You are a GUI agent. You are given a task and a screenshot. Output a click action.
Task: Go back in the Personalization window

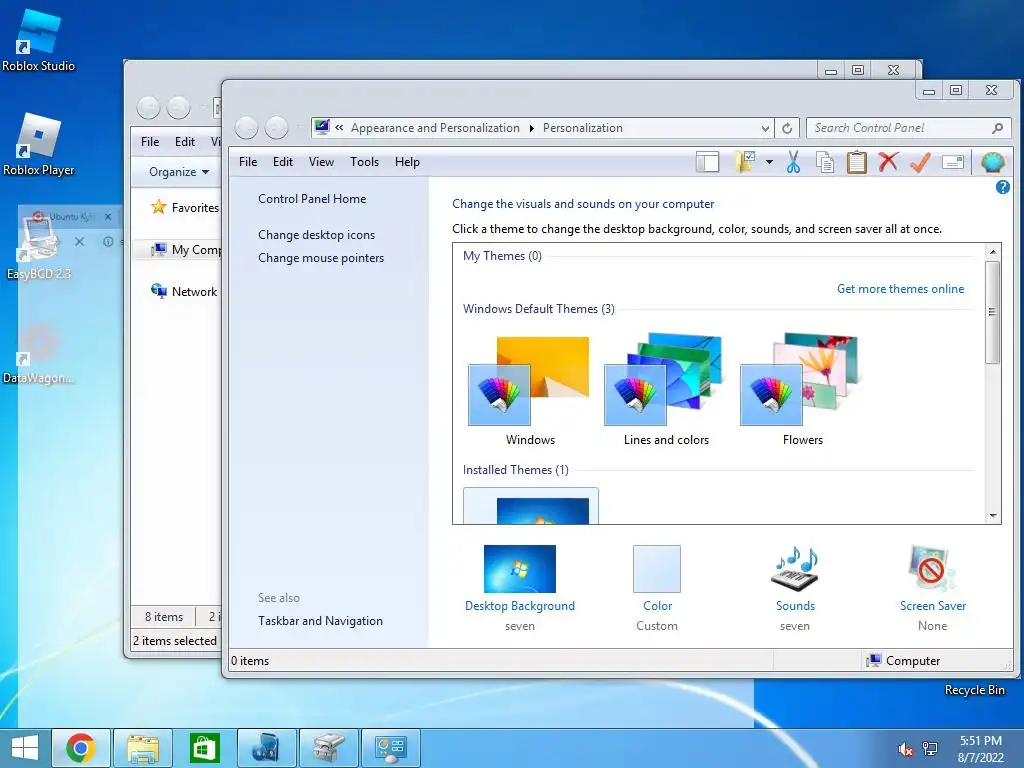246,128
